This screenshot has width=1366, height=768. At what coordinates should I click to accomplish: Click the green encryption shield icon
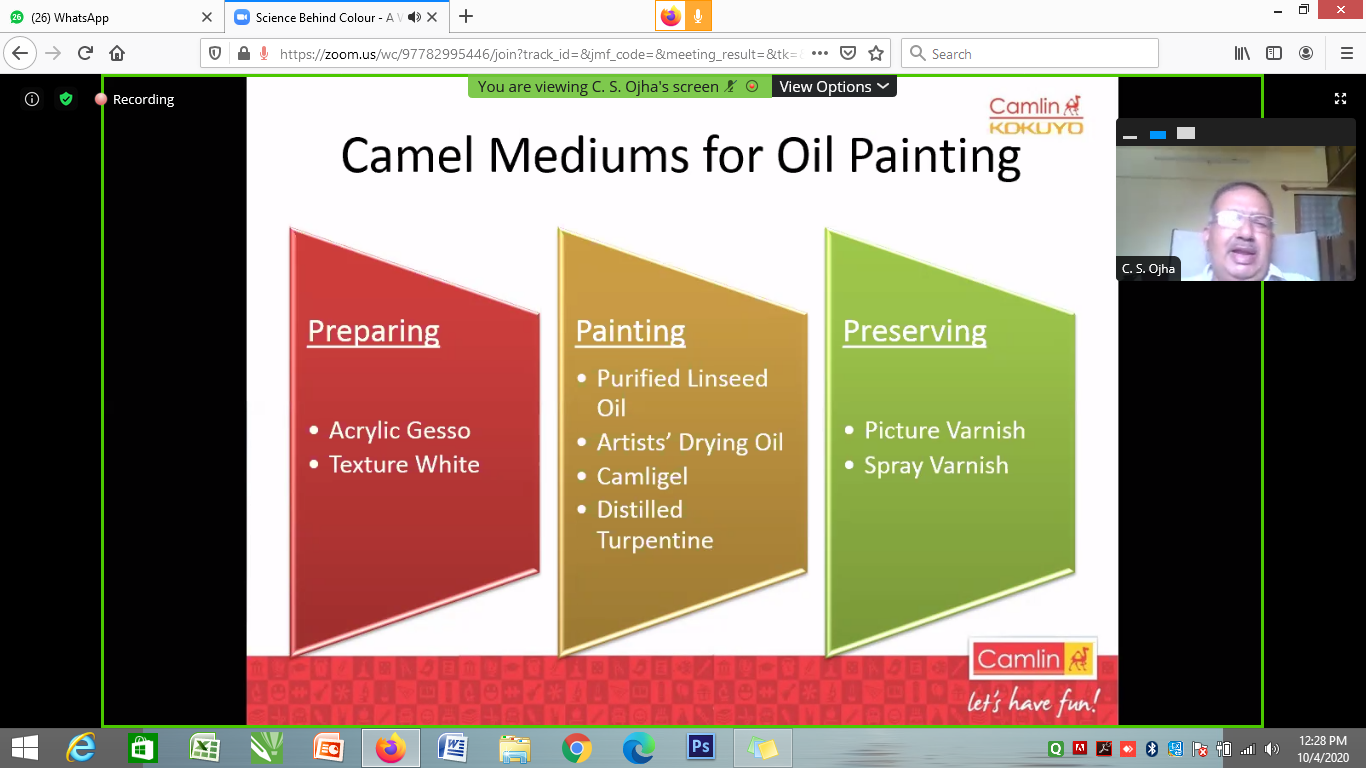(x=66, y=99)
